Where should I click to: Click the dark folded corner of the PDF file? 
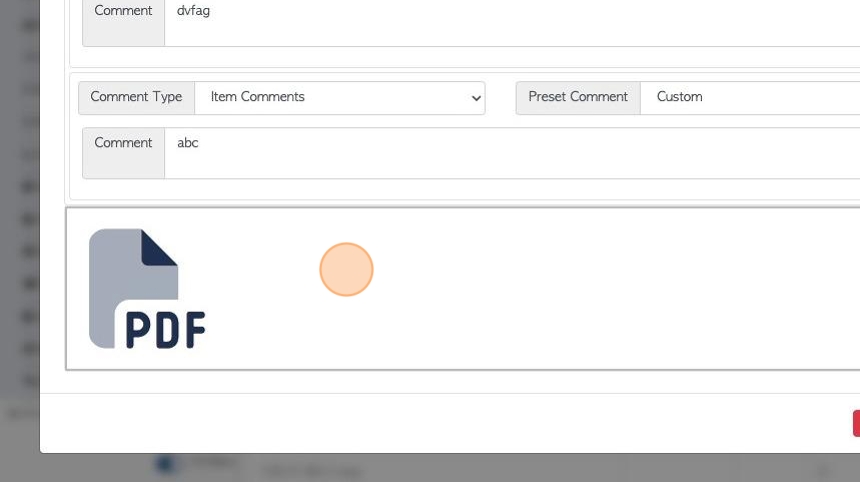[159, 247]
